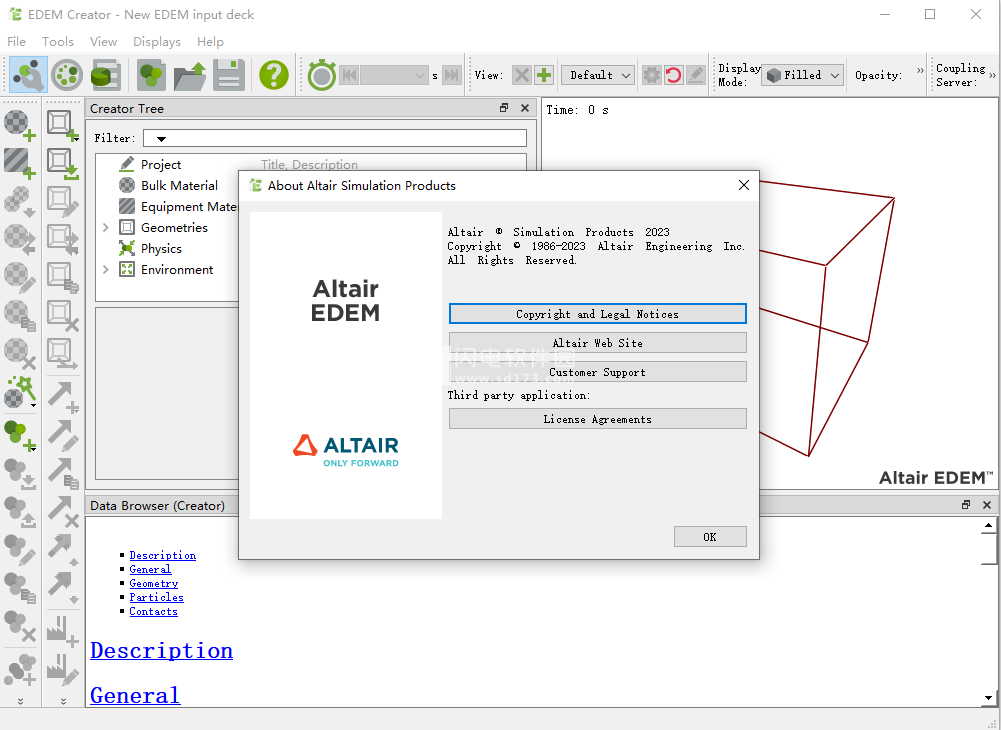Open the green question mark help icon
Viewport: 1001px width, 730px height.
(274, 75)
